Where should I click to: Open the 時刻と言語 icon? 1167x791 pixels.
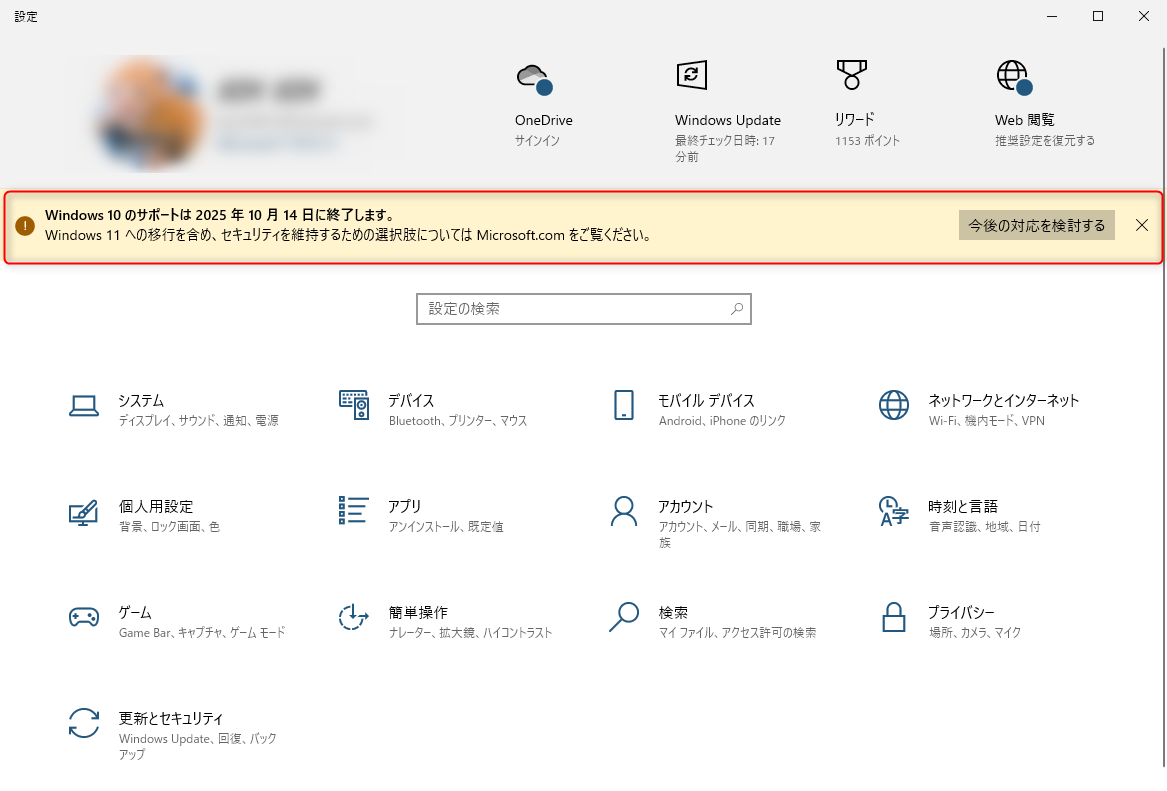coord(894,511)
